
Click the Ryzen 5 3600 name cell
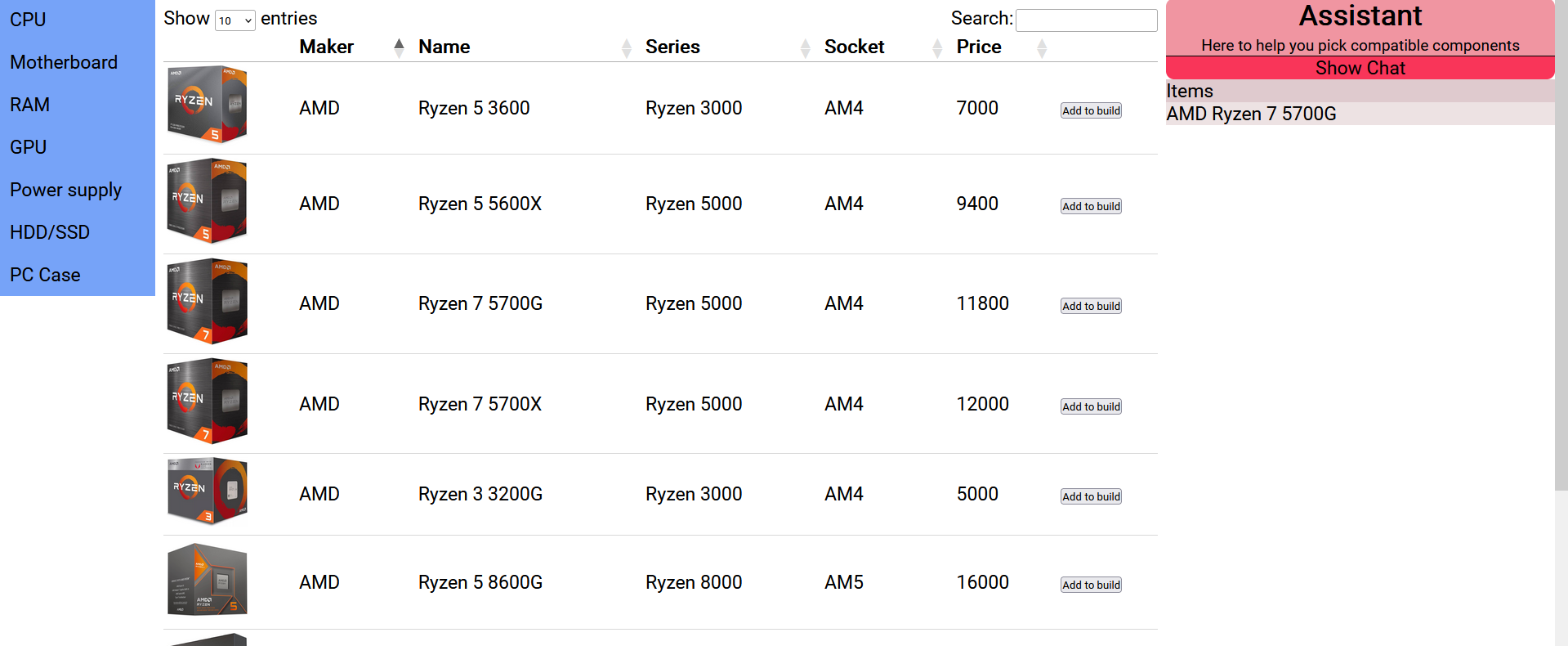point(474,108)
